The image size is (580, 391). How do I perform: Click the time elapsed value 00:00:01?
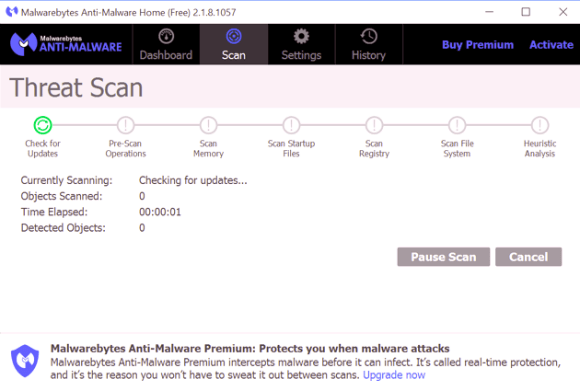pos(160,212)
